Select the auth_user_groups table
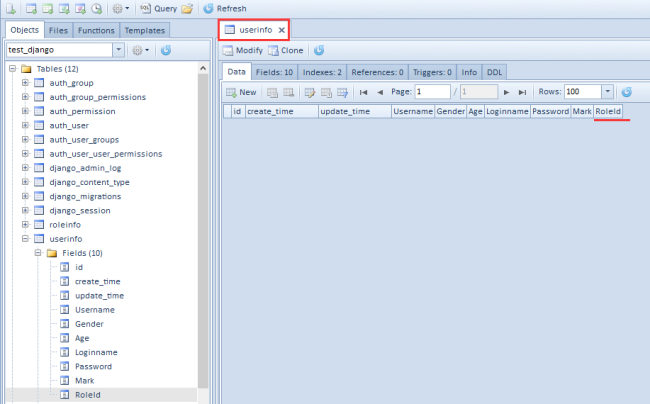Image resolution: width=650 pixels, height=404 pixels. [x=84, y=140]
